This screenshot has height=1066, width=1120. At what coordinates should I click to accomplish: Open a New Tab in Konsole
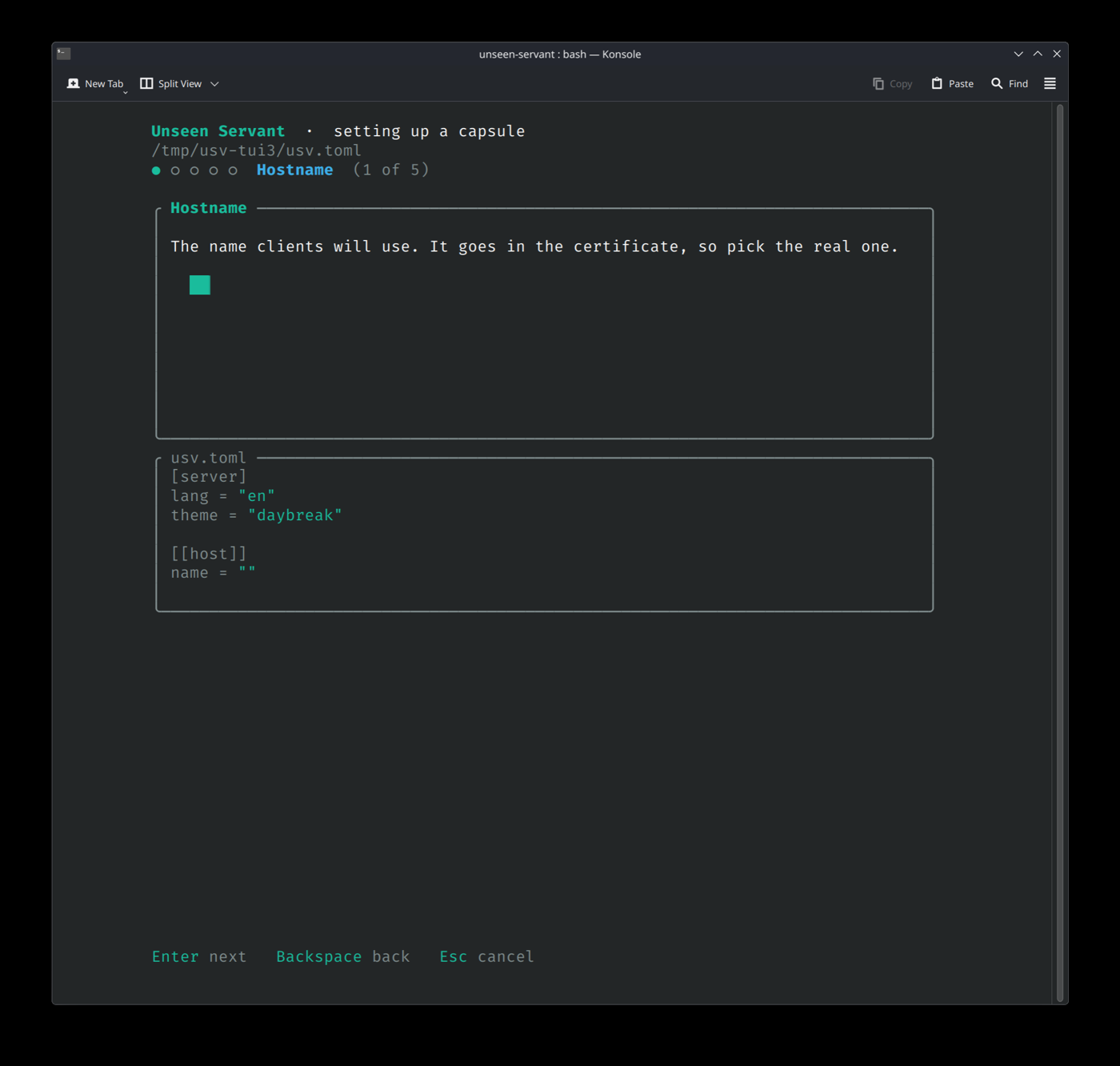(x=96, y=84)
